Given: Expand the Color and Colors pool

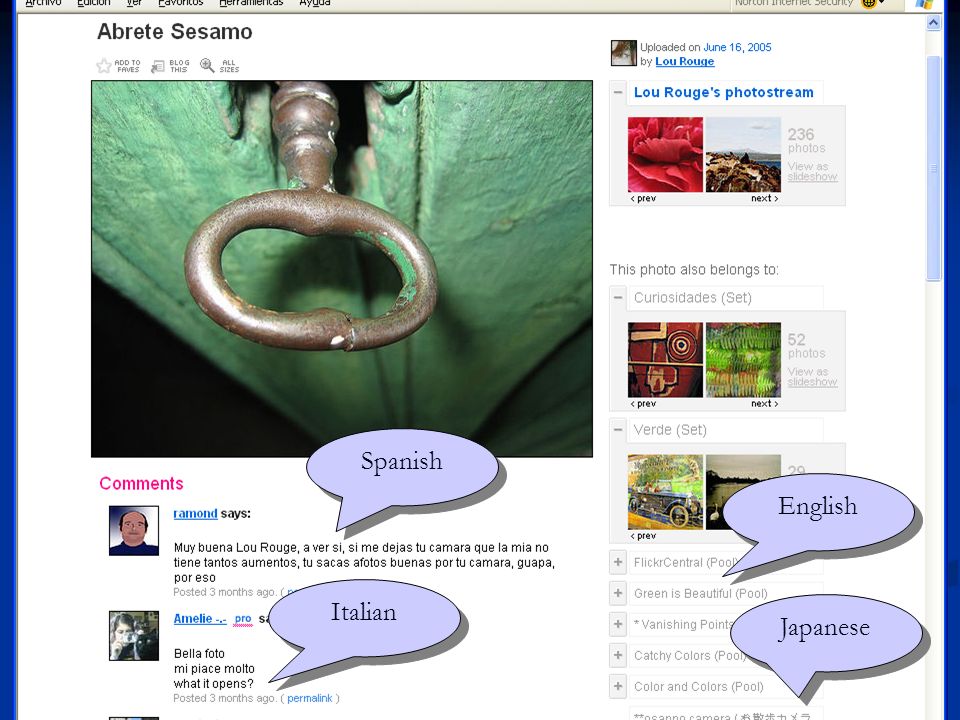Looking at the screenshot, I should pyautogui.click(x=618, y=686).
